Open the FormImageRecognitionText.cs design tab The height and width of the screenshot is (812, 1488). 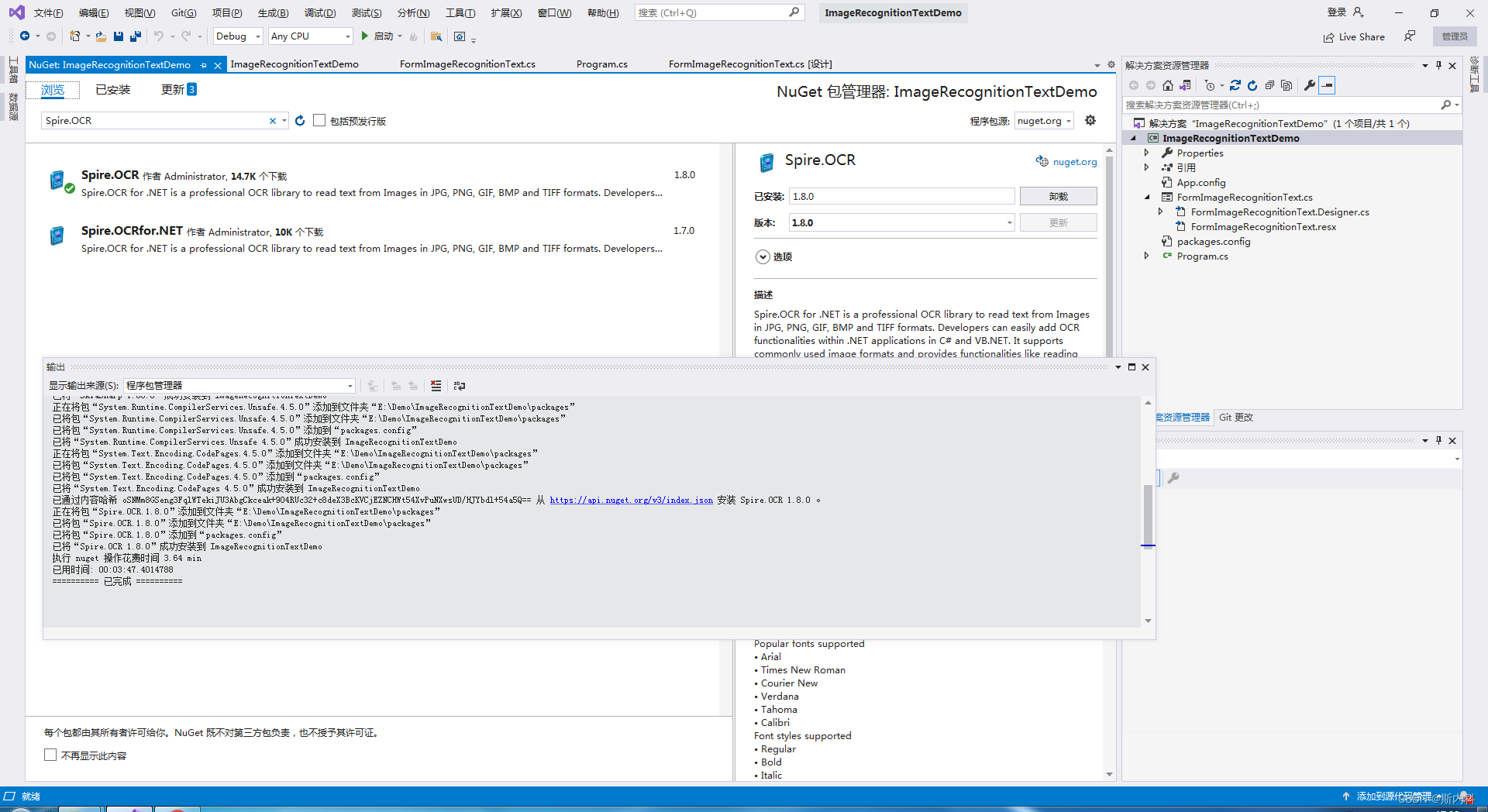pyautogui.click(x=750, y=64)
